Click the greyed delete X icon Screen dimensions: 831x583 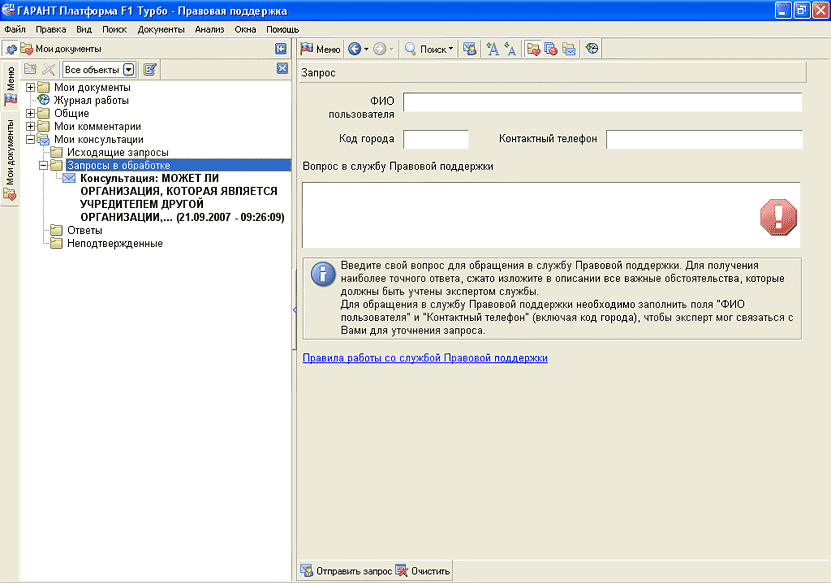tap(49, 69)
